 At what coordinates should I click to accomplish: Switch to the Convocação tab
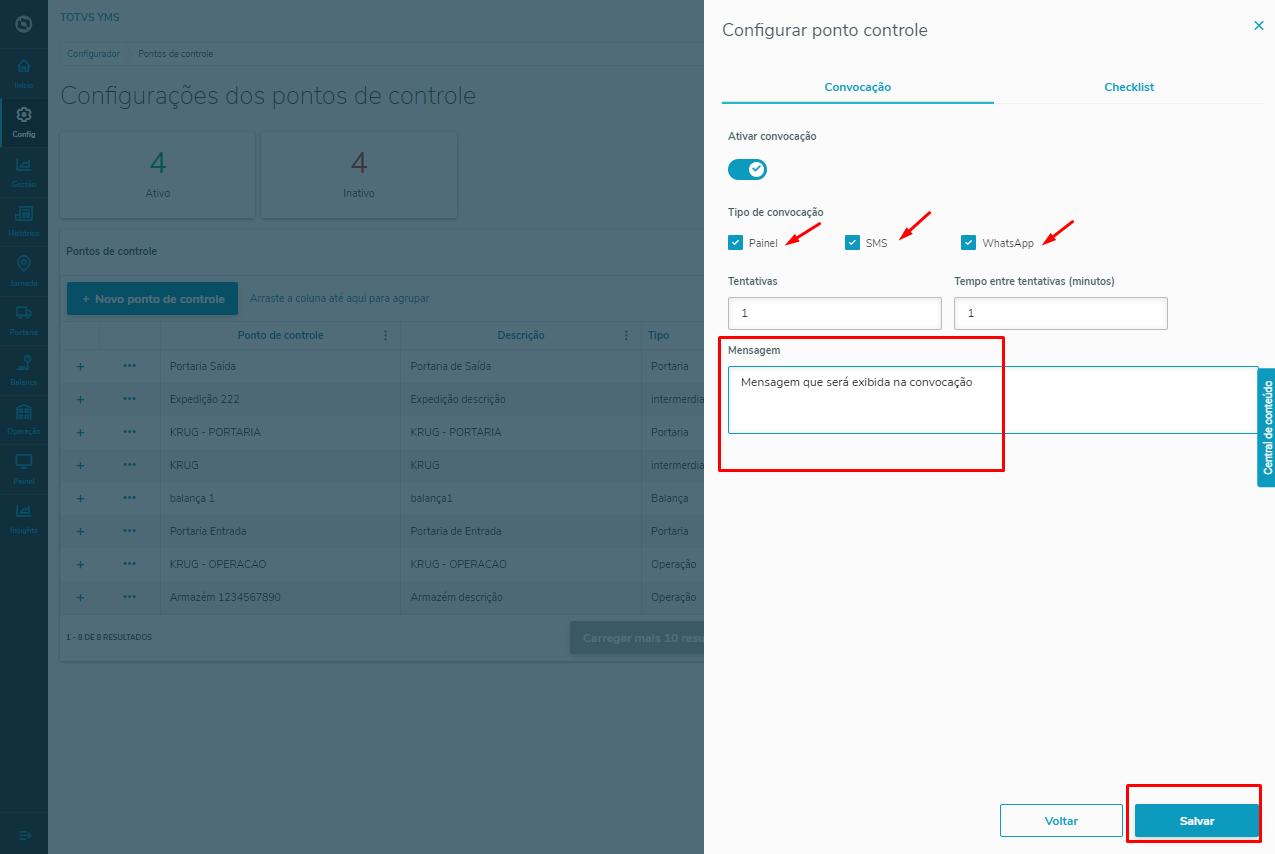(858, 87)
